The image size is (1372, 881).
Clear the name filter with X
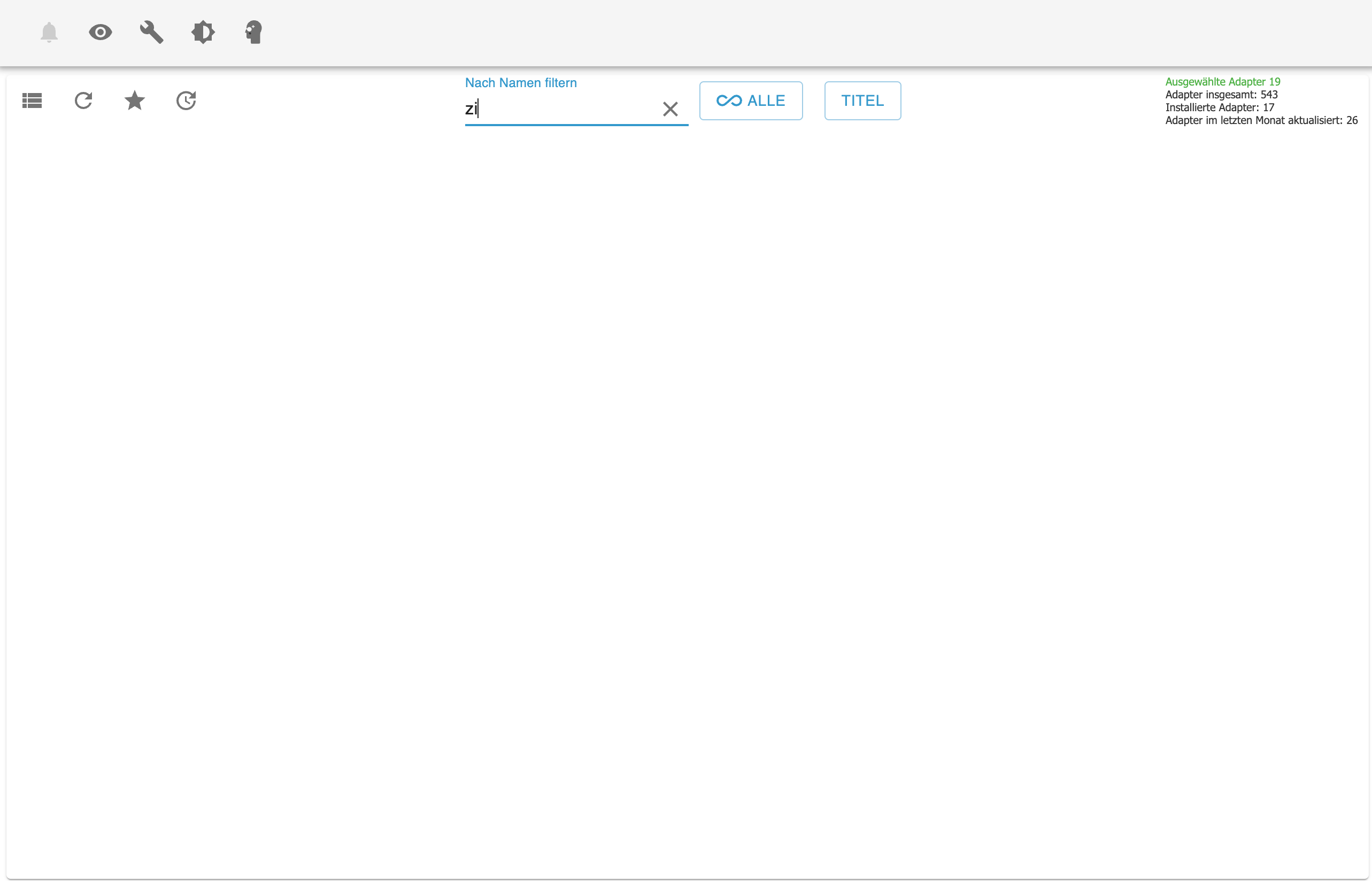point(670,109)
